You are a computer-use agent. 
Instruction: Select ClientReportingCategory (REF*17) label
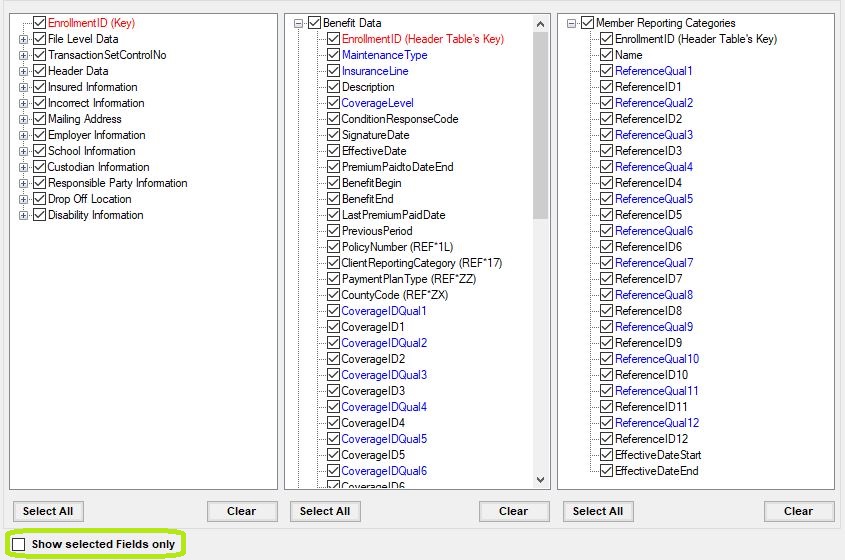[x=421, y=263]
